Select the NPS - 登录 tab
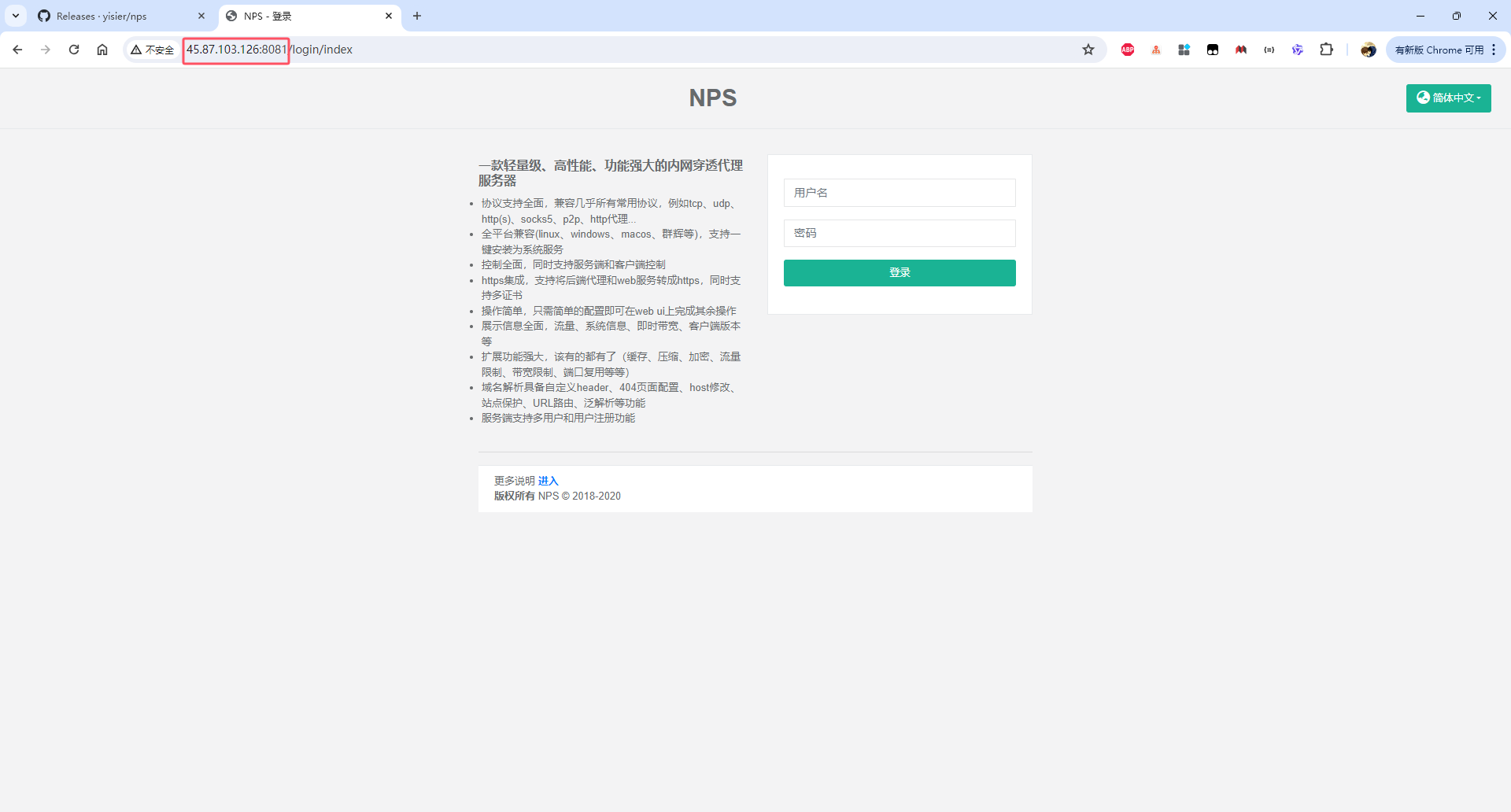 tap(307, 16)
